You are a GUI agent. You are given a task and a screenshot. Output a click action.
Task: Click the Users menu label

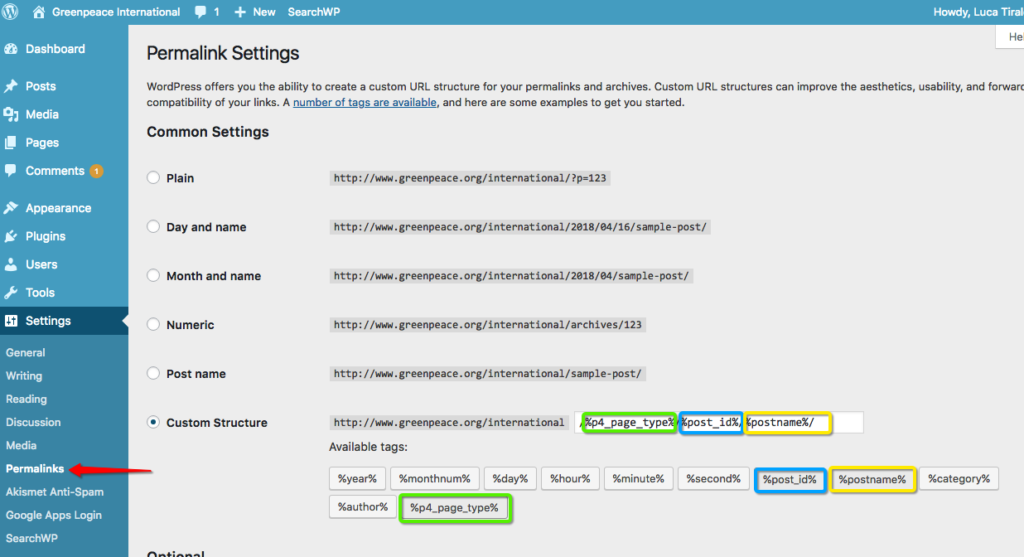pos(41,264)
